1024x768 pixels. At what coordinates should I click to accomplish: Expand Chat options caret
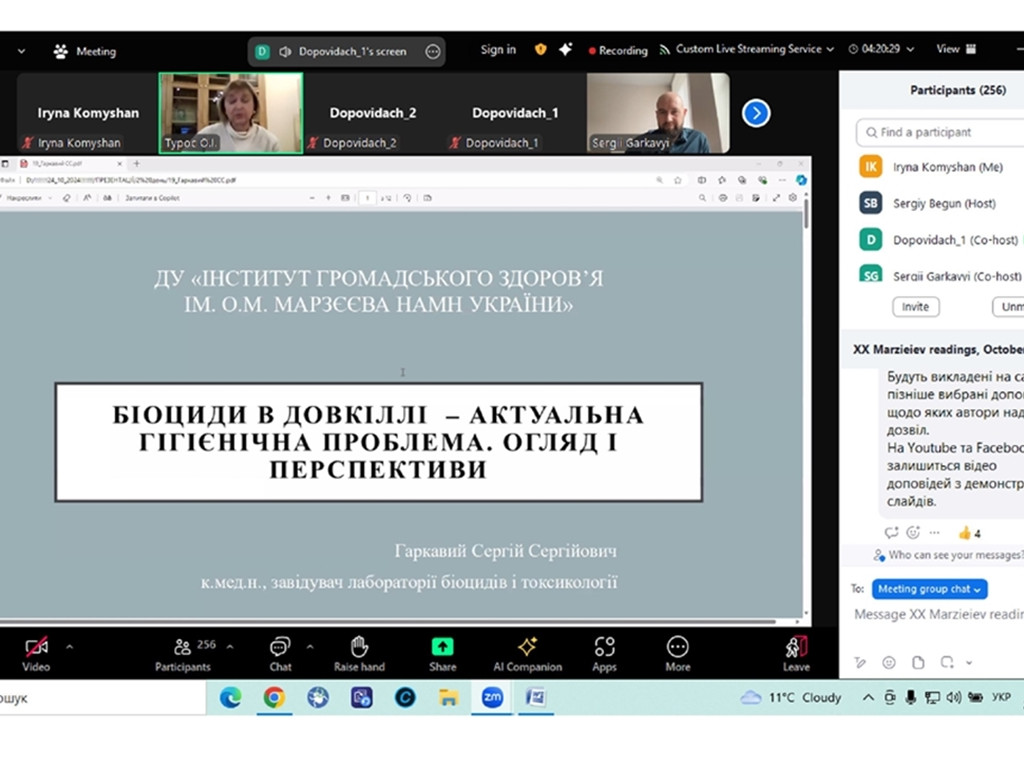click(310, 647)
